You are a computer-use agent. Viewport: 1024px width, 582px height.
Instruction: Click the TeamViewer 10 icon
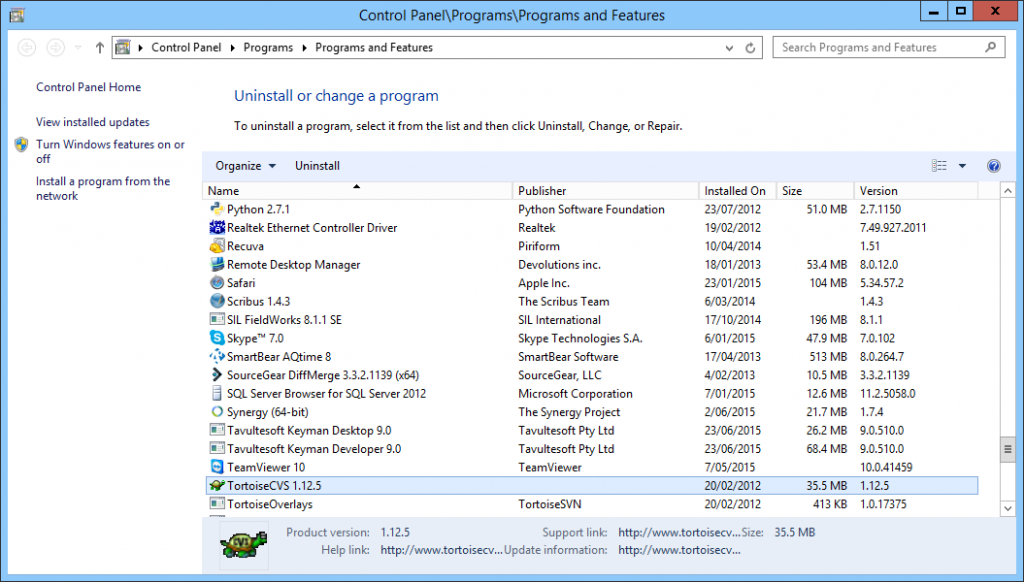(x=217, y=467)
